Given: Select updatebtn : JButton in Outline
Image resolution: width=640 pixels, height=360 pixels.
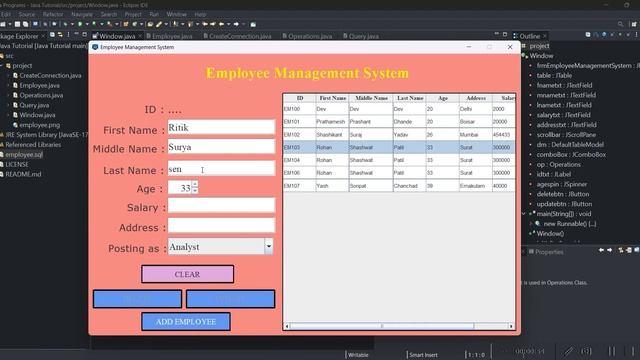Looking at the screenshot, I should (x=564, y=204).
